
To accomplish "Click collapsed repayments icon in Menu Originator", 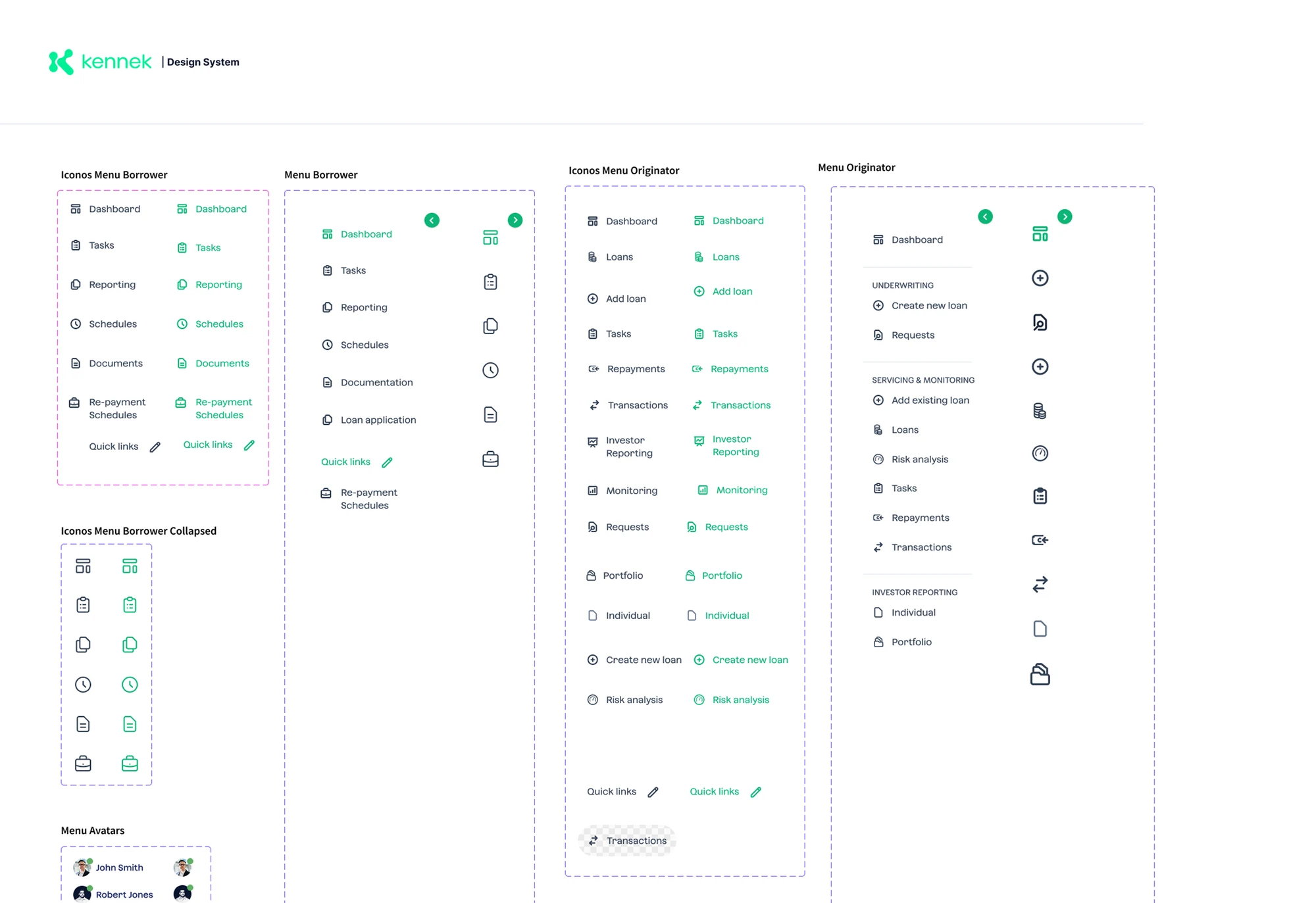I will 1040,540.
